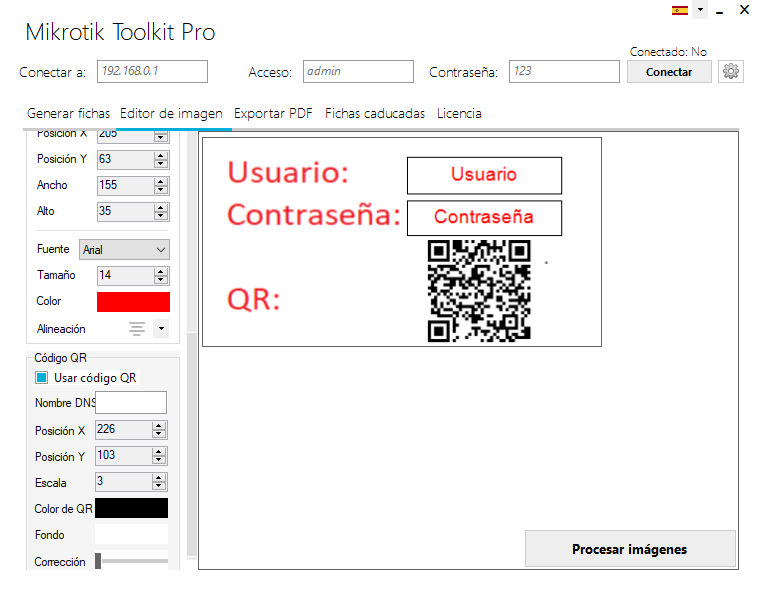The height and width of the screenshot is (593, 762).
Task: Decrease the Escala value
Action: 159,486
